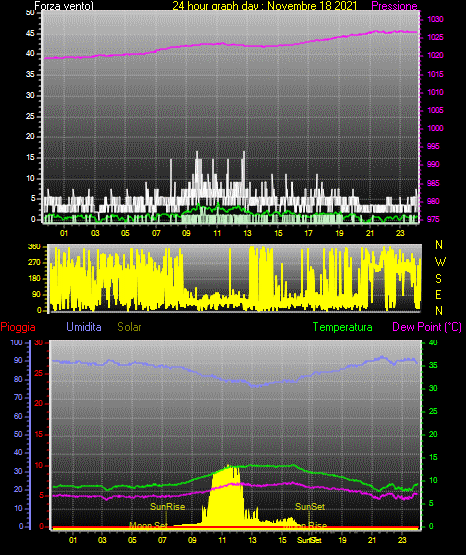Select pressure axis value 985
The image size is (466, 555).
click(434, 183)
